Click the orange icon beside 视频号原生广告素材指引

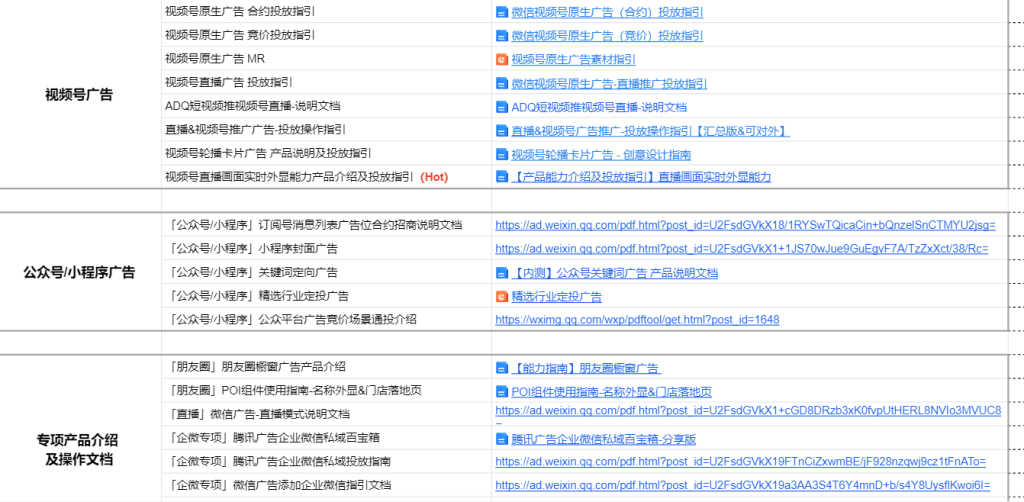pos(502,59)
